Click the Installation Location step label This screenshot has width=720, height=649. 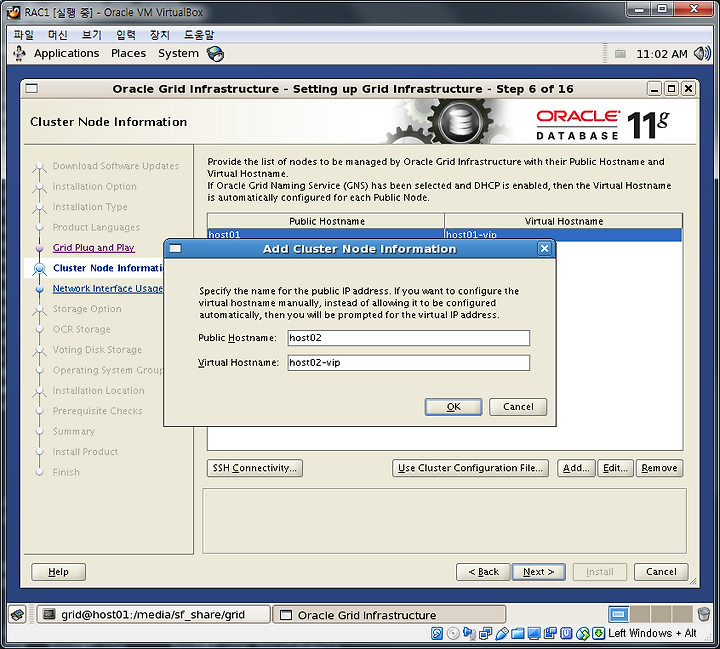(99, 390)
